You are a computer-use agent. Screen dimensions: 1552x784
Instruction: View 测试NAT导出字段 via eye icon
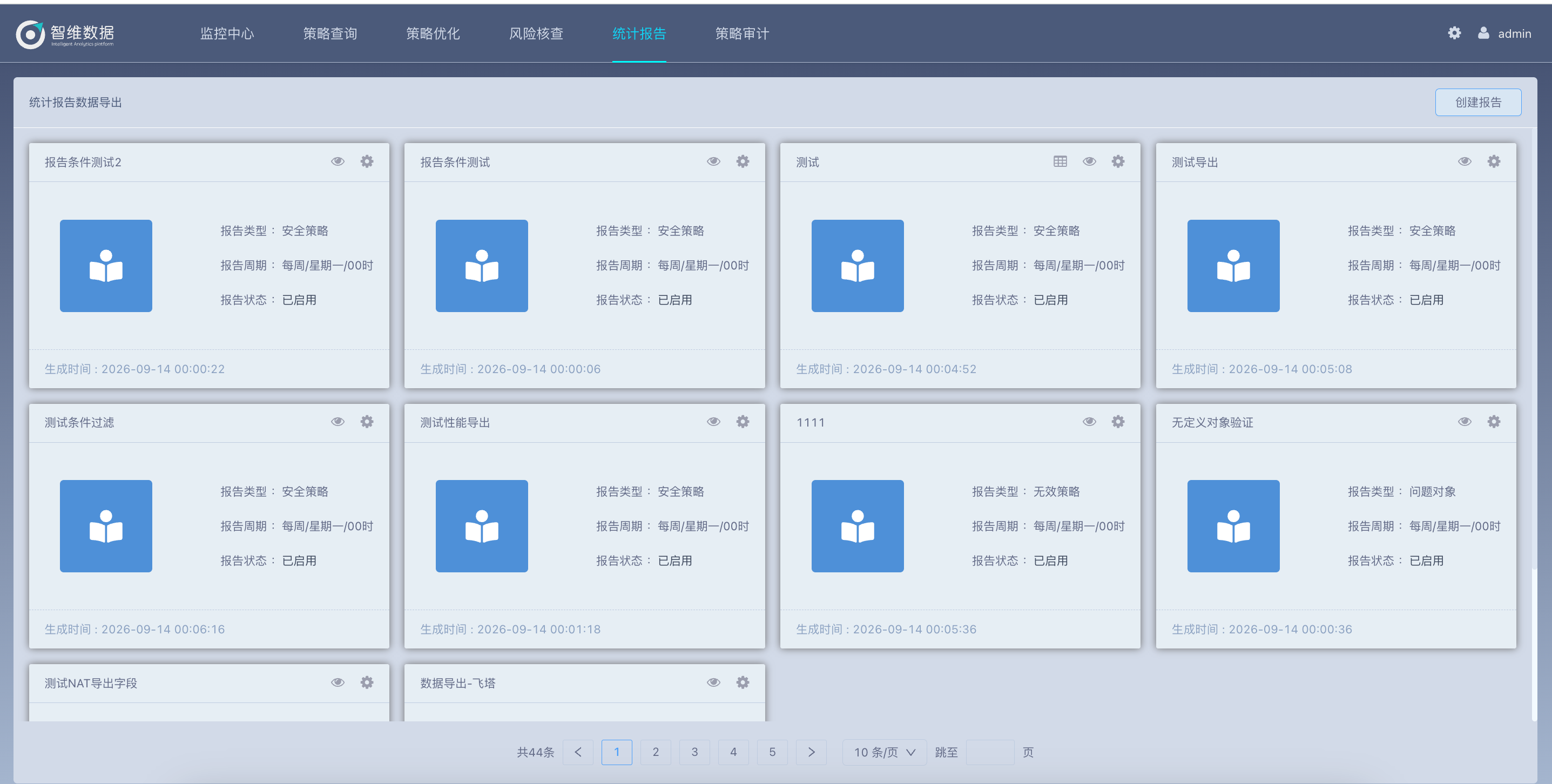coord(338,682)
